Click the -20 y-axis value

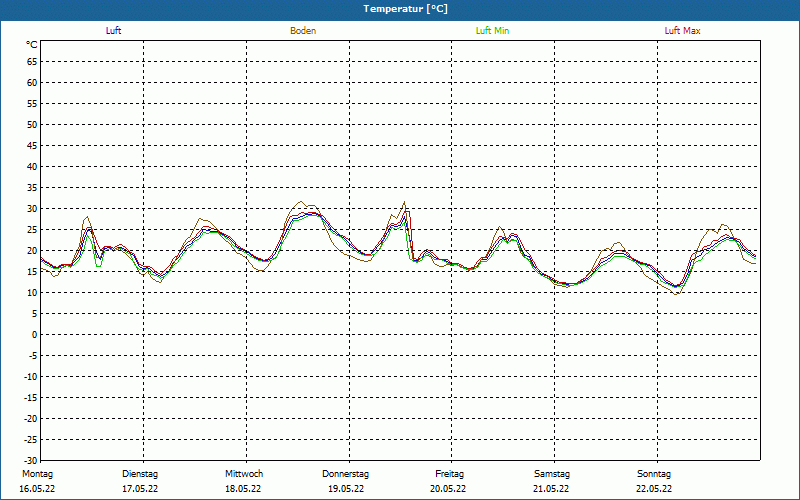(x=31, y=418)
